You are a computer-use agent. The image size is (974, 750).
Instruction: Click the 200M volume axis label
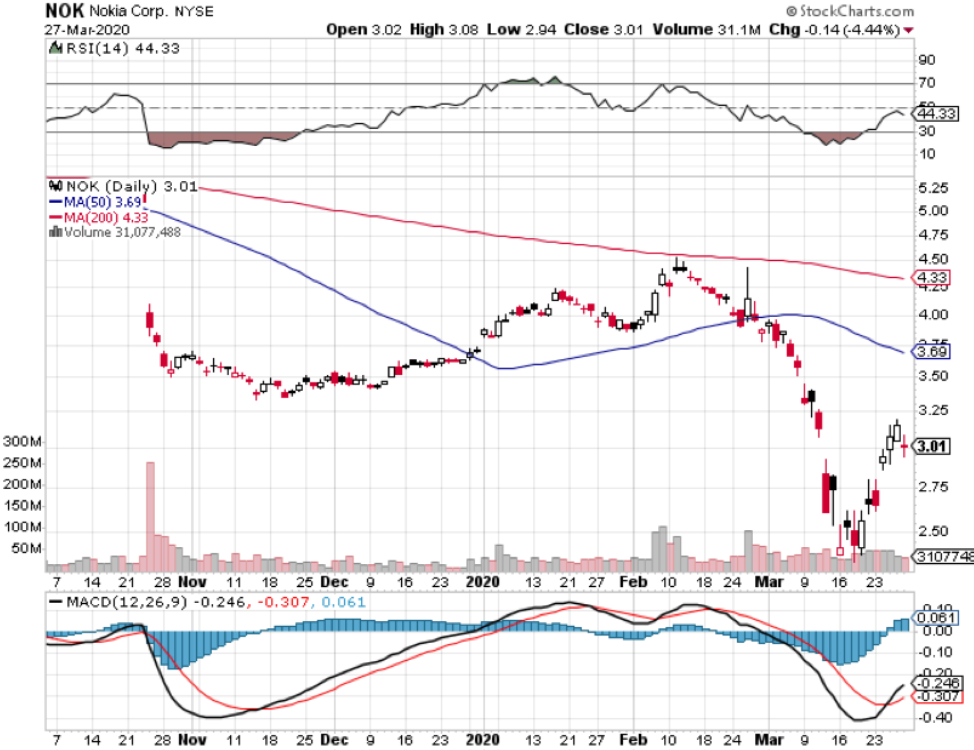coord(22,484)
